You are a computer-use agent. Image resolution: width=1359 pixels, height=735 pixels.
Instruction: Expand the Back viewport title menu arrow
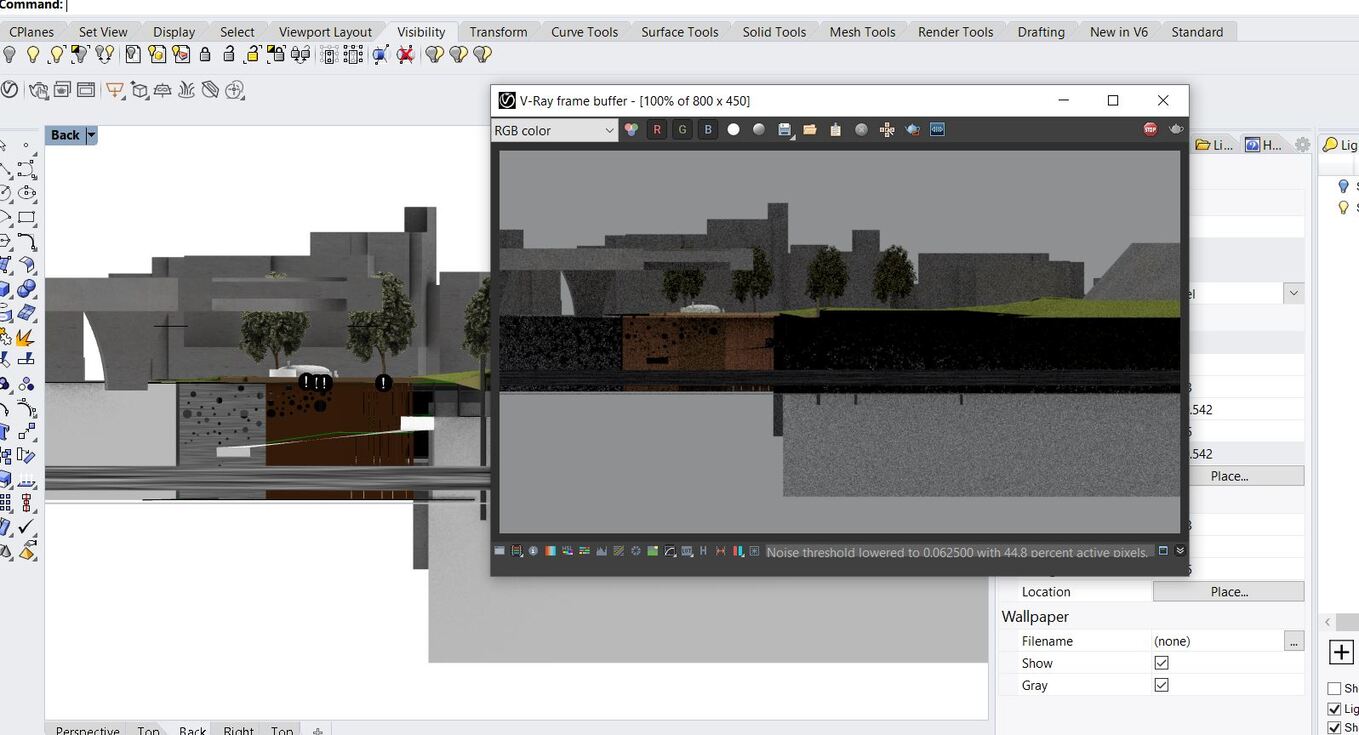point(91,135)
